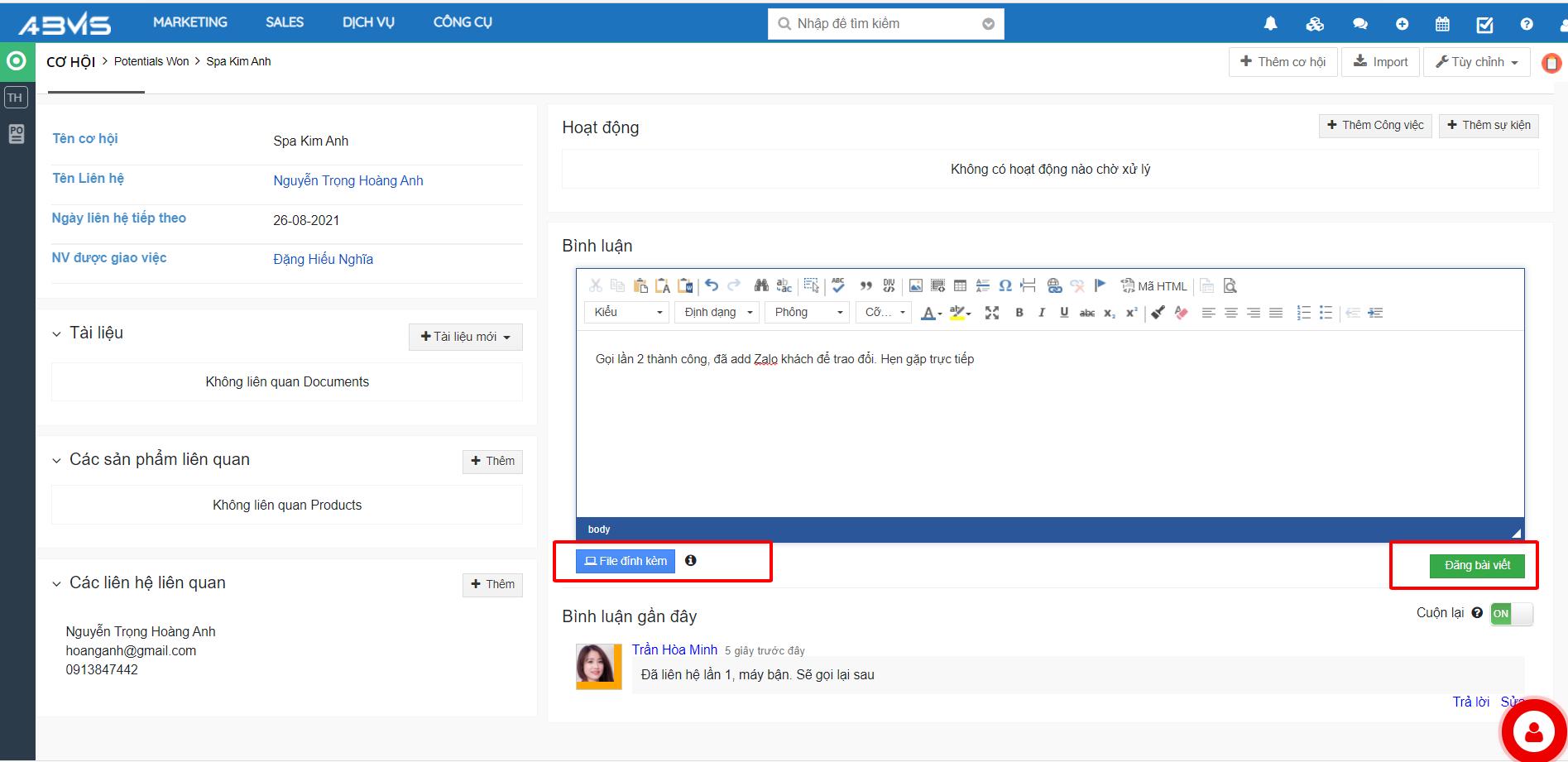
Task: Click the chat bubbles icon in the header
Action: (x=1359, y=24)
